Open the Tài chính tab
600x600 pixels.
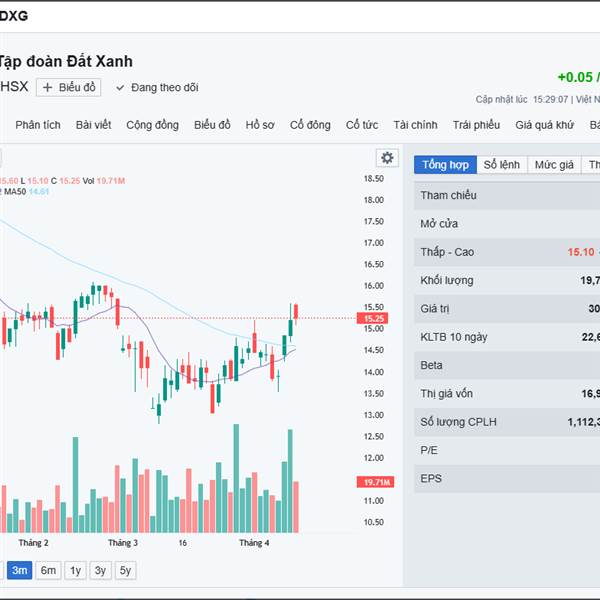coord(415,125)
